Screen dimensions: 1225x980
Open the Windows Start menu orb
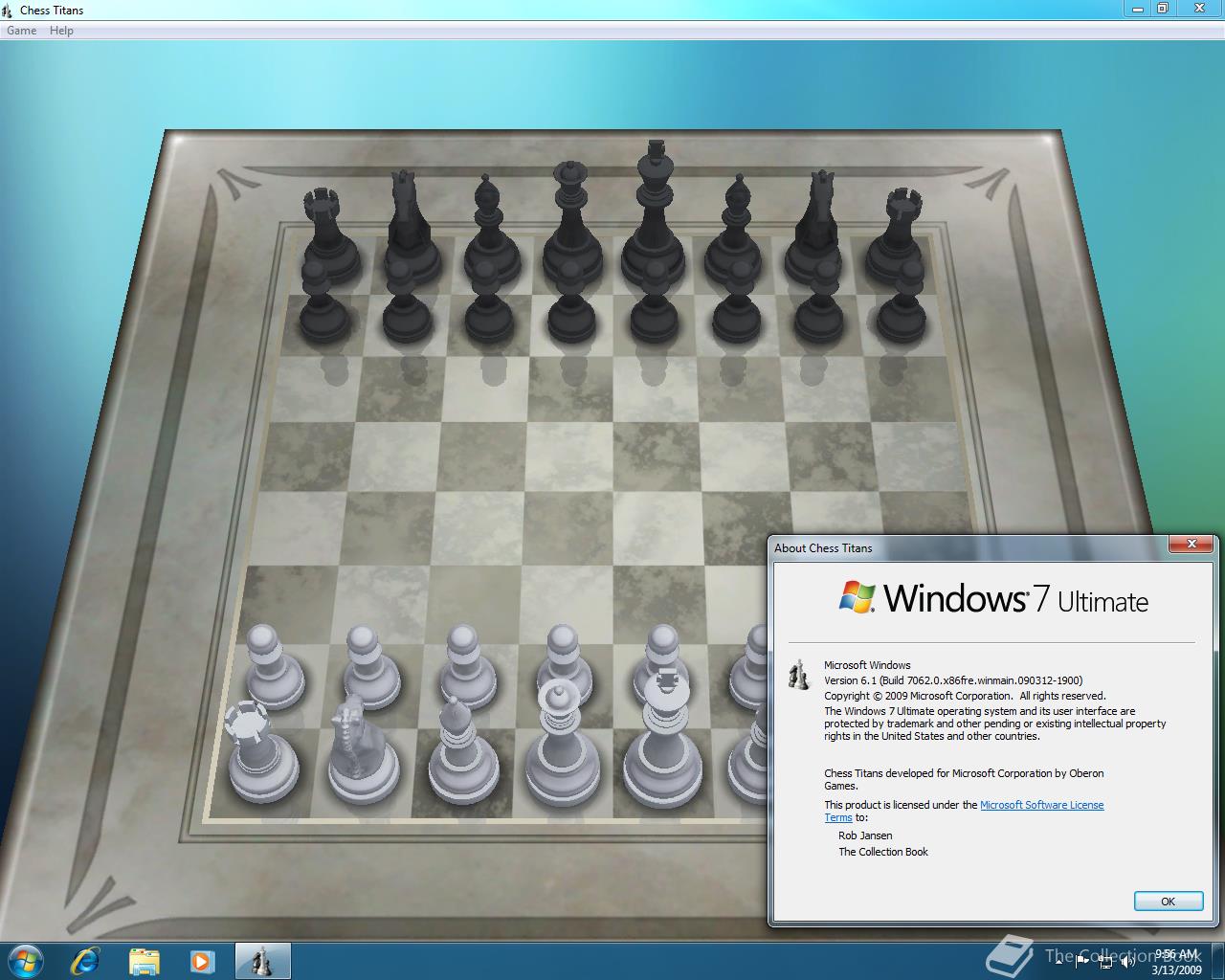point(26,960)
